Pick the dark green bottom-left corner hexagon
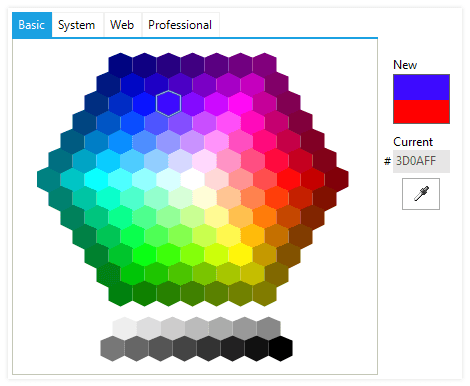This screenshot has width=470, height=386. (x=121, y=293)
